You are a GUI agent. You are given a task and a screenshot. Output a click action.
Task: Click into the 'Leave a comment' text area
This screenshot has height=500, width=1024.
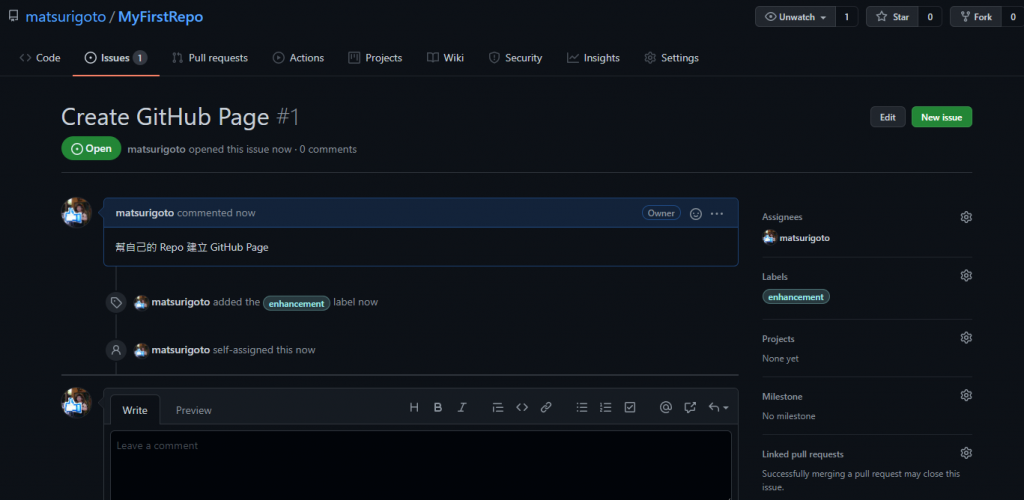point(421,465)
